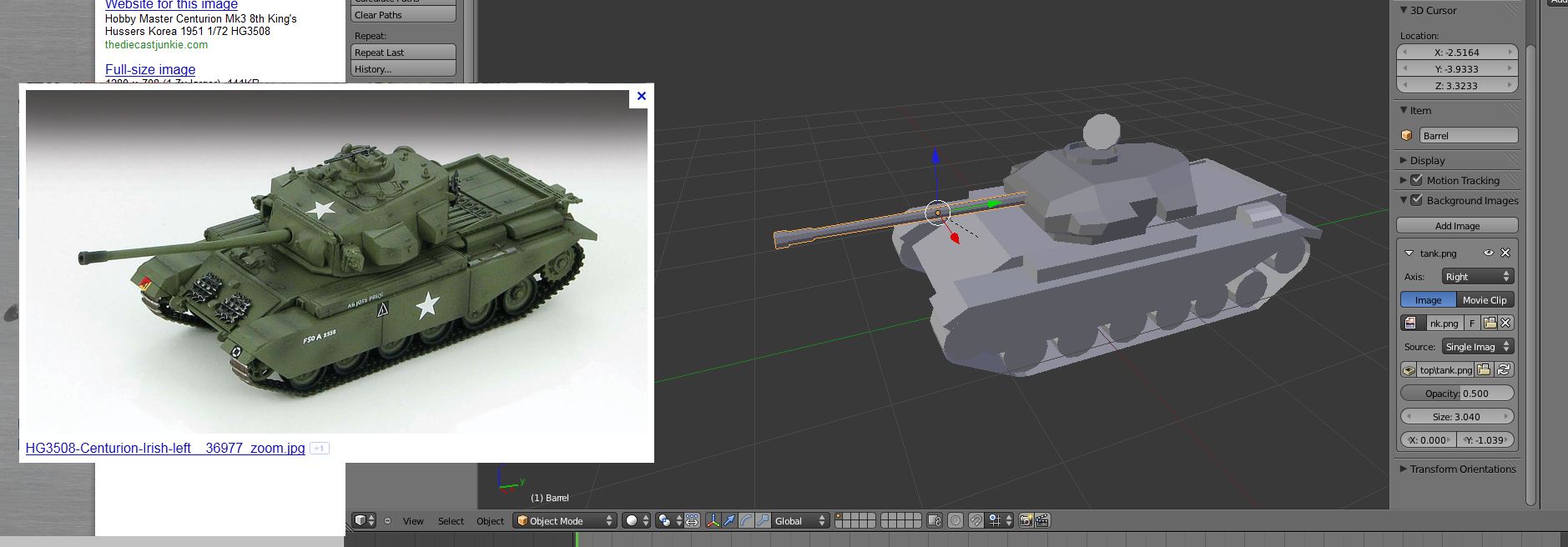The height and width of the screenshot is (547, 1568).
Task: Click the 3D cursor X -2.5164 field
Action: coord(1457,52)
